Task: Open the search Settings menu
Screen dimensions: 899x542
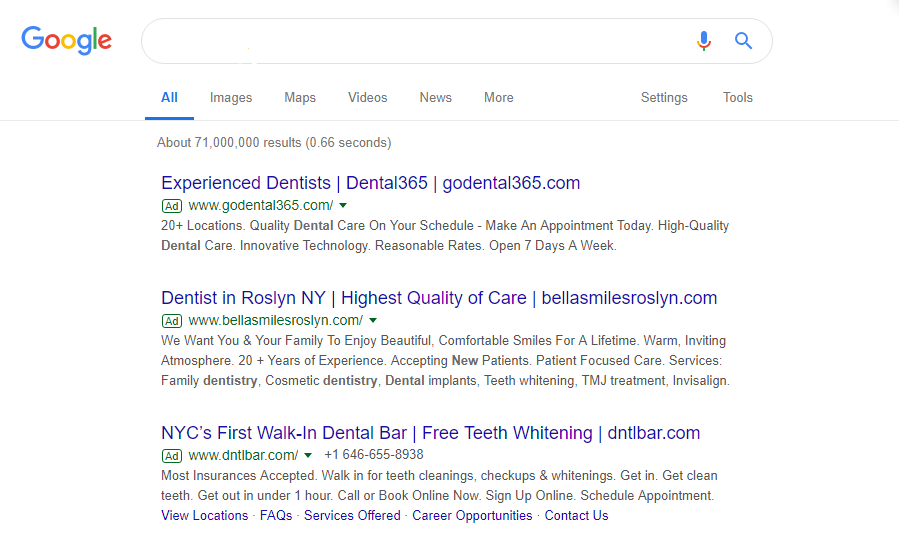Action: 664,98
